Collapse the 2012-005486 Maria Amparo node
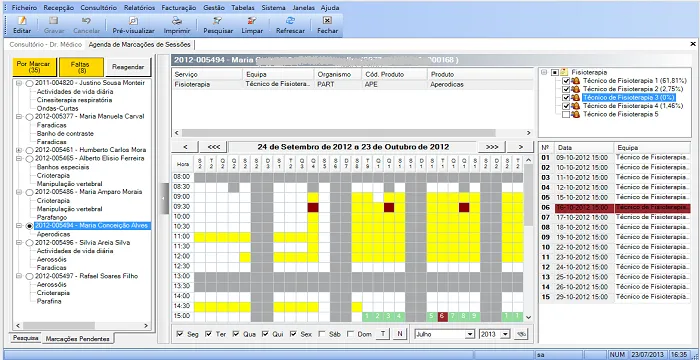700x360 pixels. (19, 192)
